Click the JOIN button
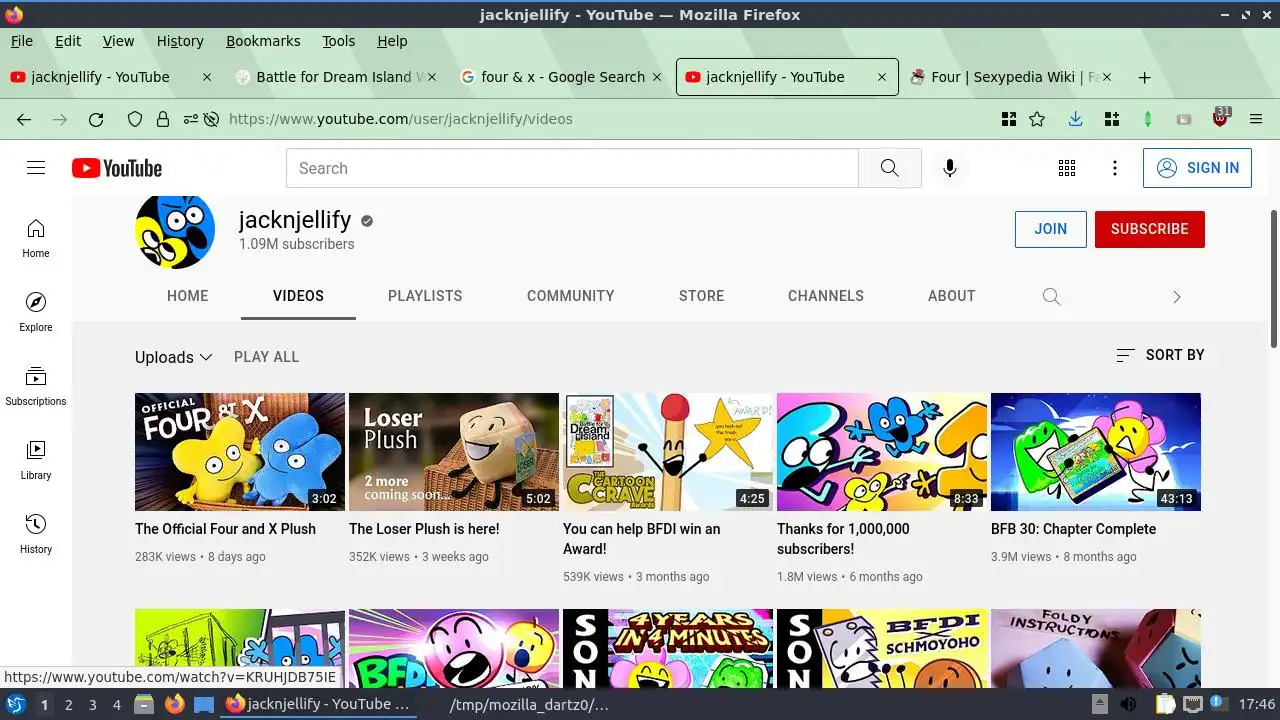1280x720 pixels. 1050,229
